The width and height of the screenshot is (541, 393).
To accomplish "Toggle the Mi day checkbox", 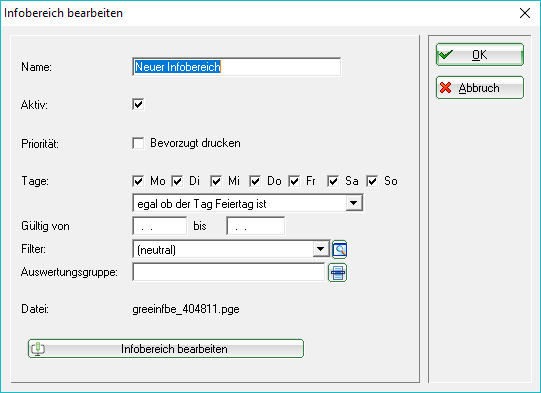I will [216, 181].
